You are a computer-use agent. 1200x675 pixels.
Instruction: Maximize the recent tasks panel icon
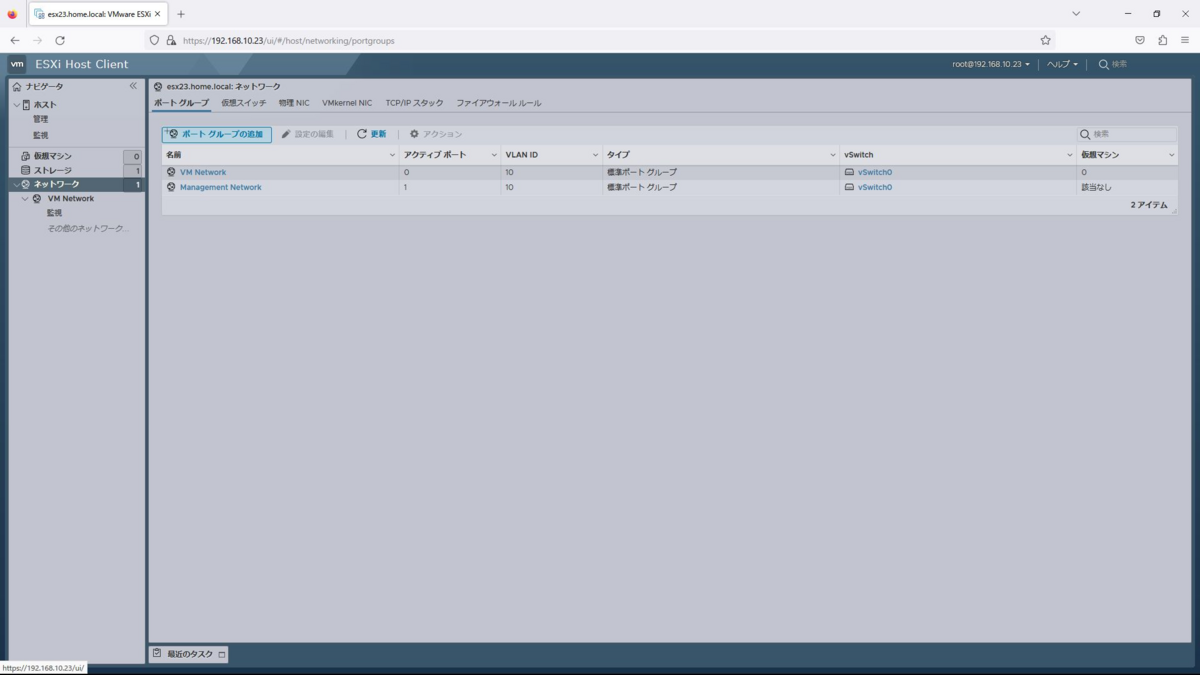coord(222,654)
